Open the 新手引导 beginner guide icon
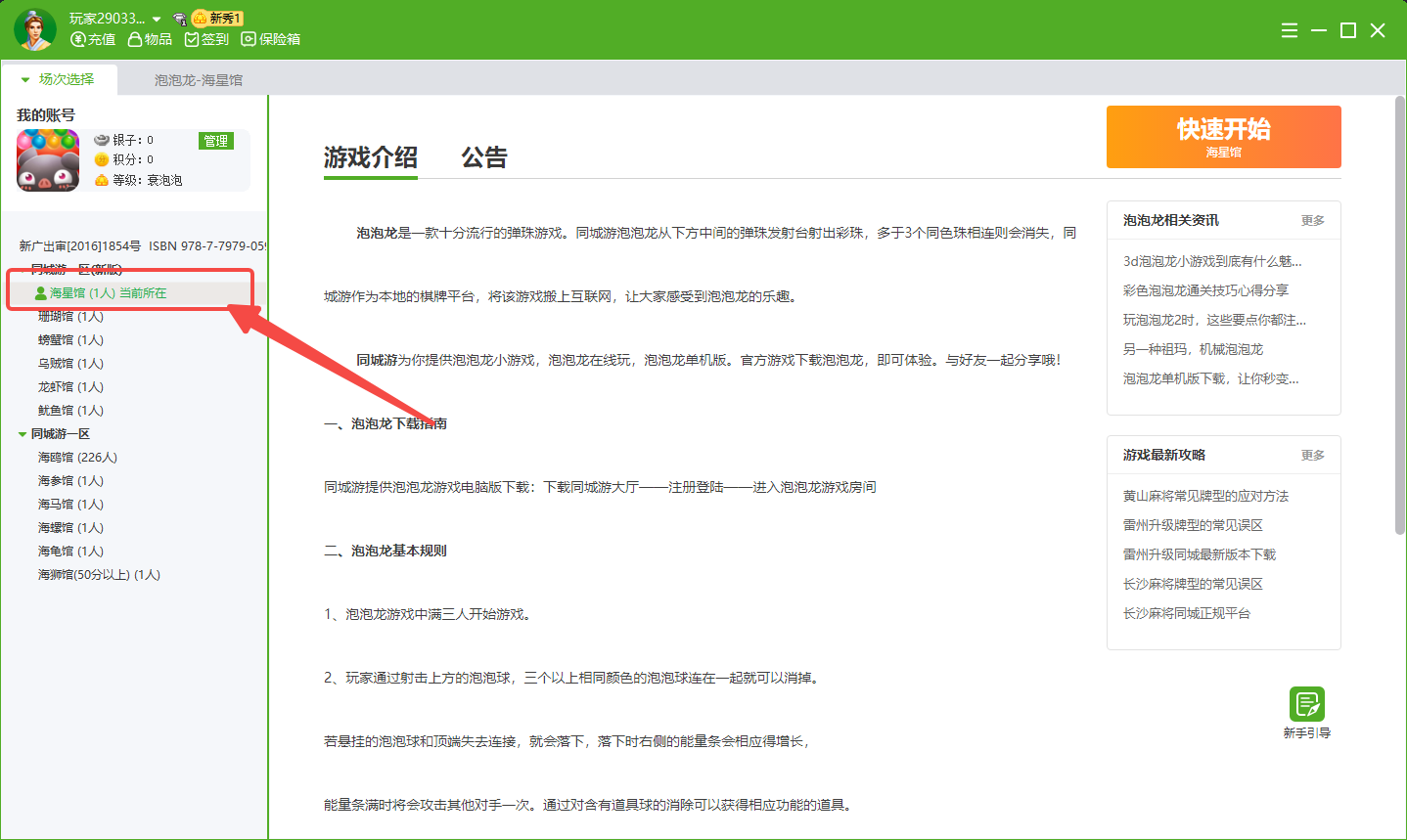Viewport: 1407px width, 840px height. [x=1306, y=704]
